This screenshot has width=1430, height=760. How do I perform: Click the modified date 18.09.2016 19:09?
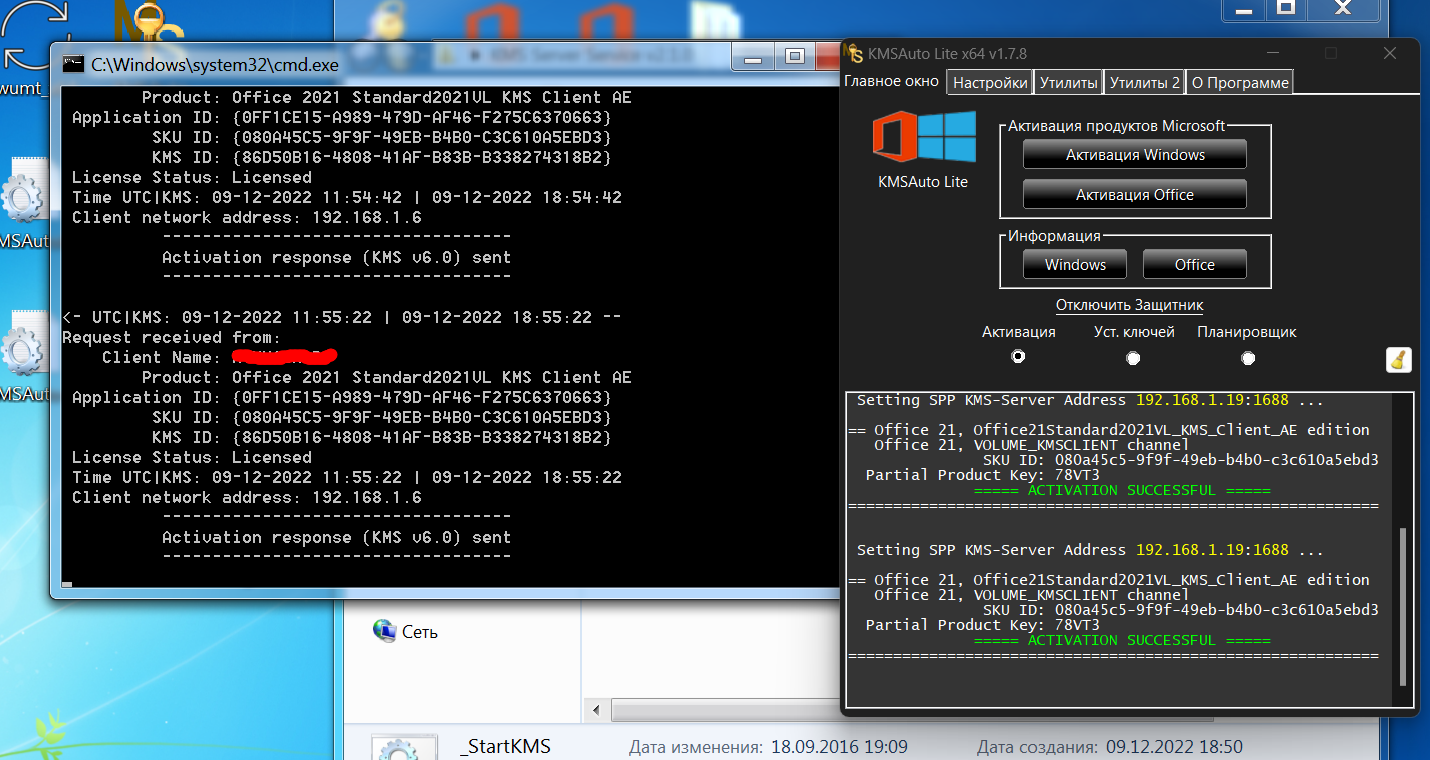pyautogui.click(x=838, y=747)
